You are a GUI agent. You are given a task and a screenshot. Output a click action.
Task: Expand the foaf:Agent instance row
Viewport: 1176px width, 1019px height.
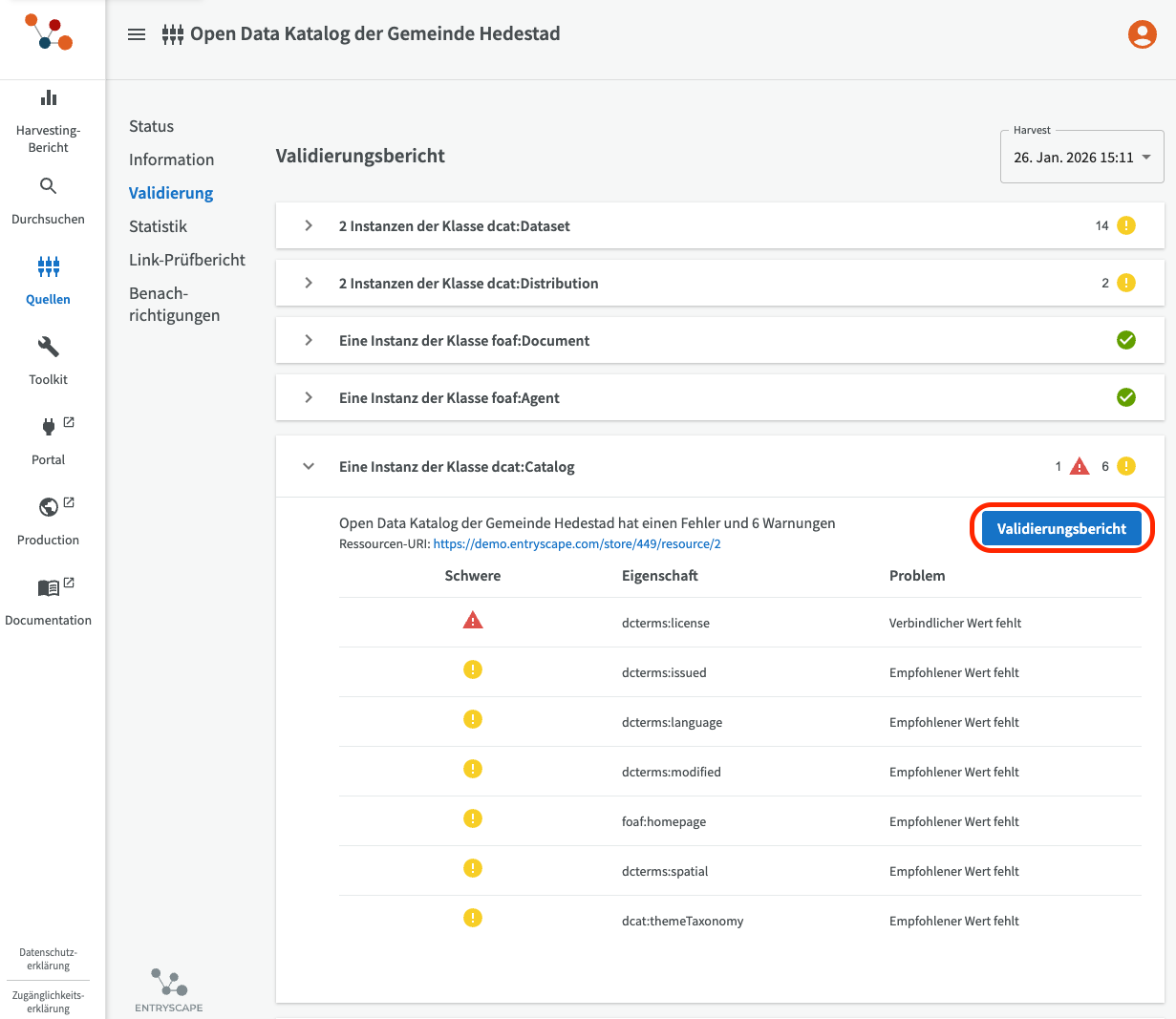(309, 398)
